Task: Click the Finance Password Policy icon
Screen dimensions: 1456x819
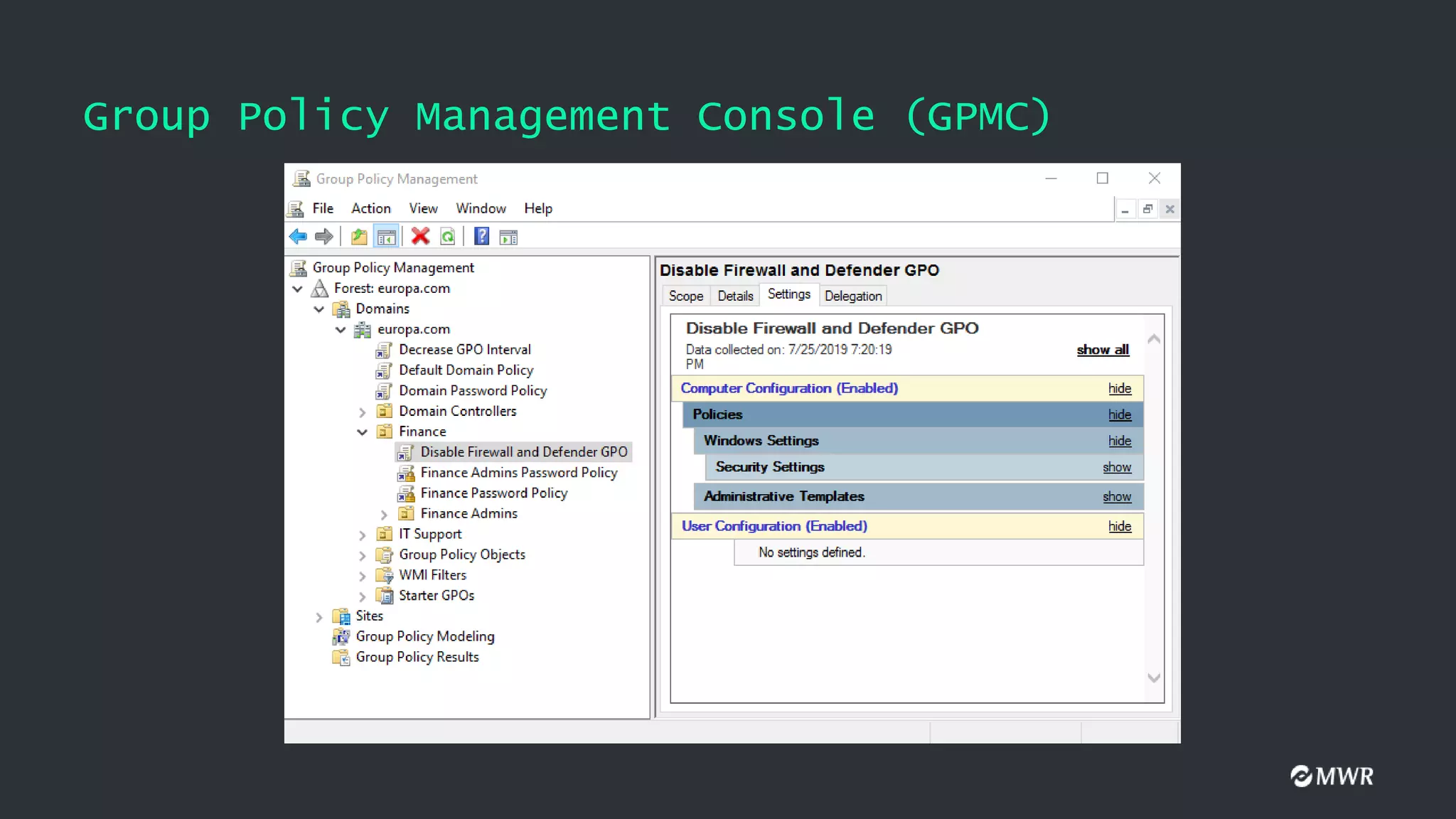Action: point(406,493)
